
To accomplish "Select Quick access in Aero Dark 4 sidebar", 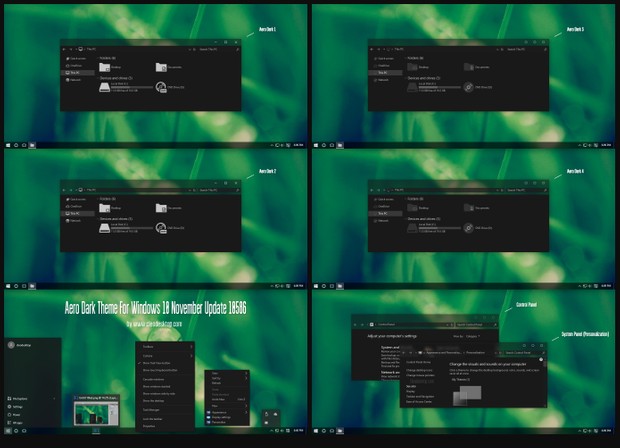I will point(384,199).
